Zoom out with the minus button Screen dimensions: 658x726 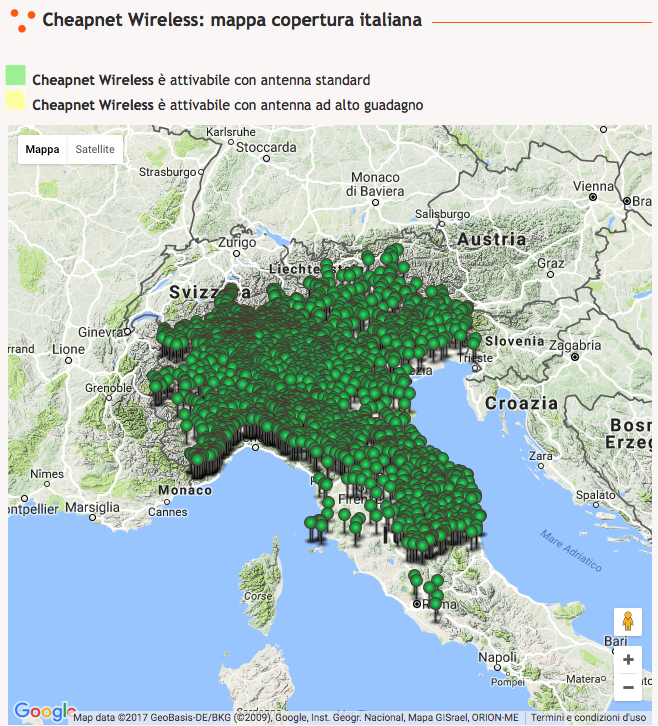coord(628,688)
